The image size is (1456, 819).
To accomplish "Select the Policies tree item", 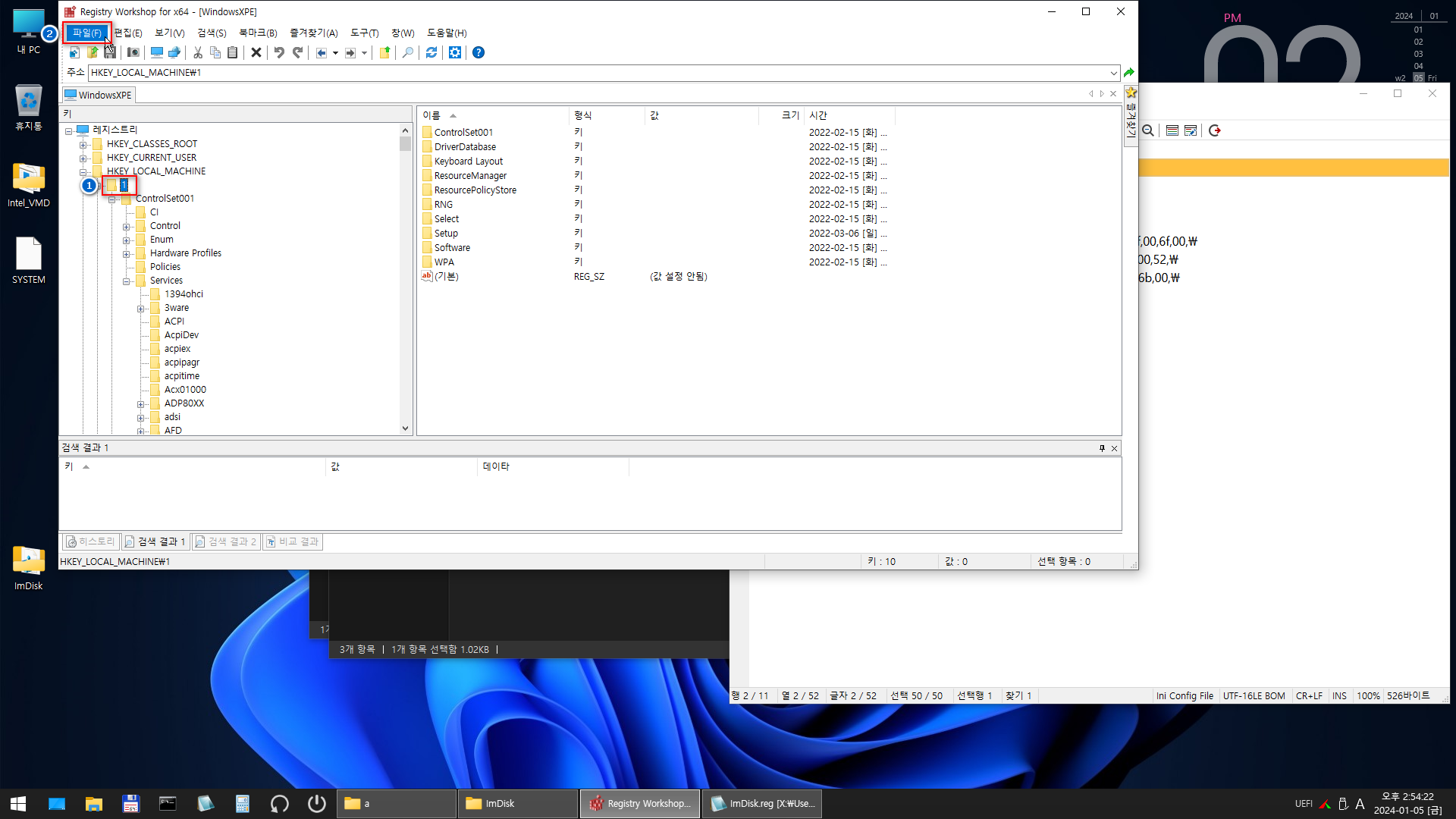I will (165, 267).
